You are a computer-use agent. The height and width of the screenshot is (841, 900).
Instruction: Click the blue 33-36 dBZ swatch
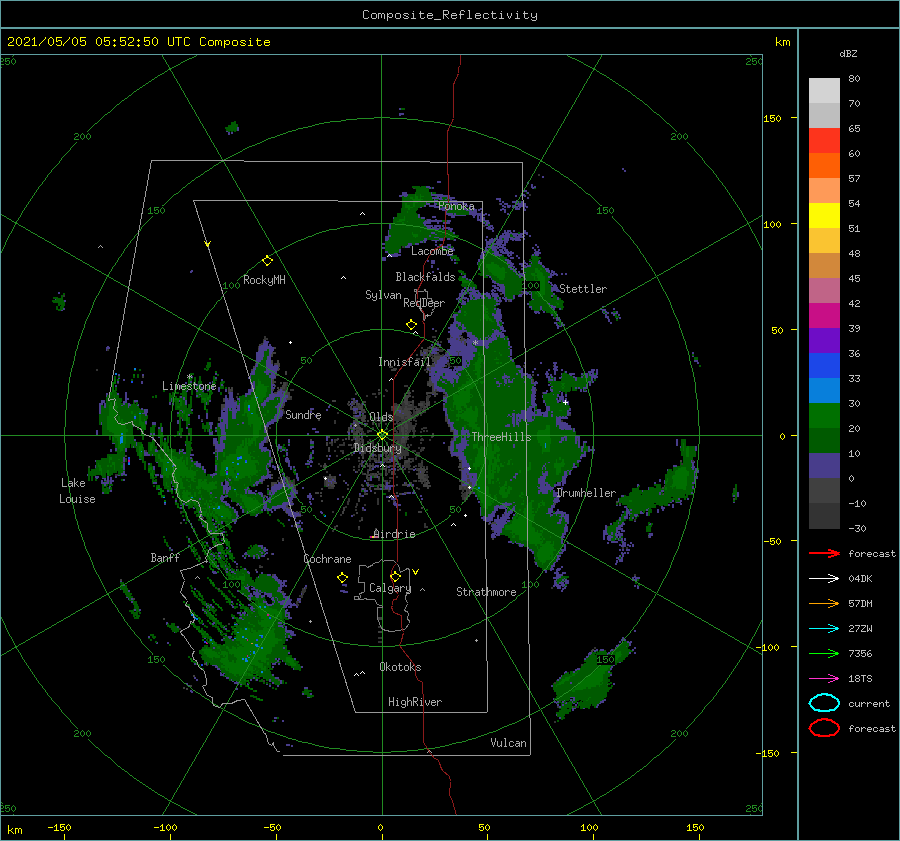(x=824, y=365)
